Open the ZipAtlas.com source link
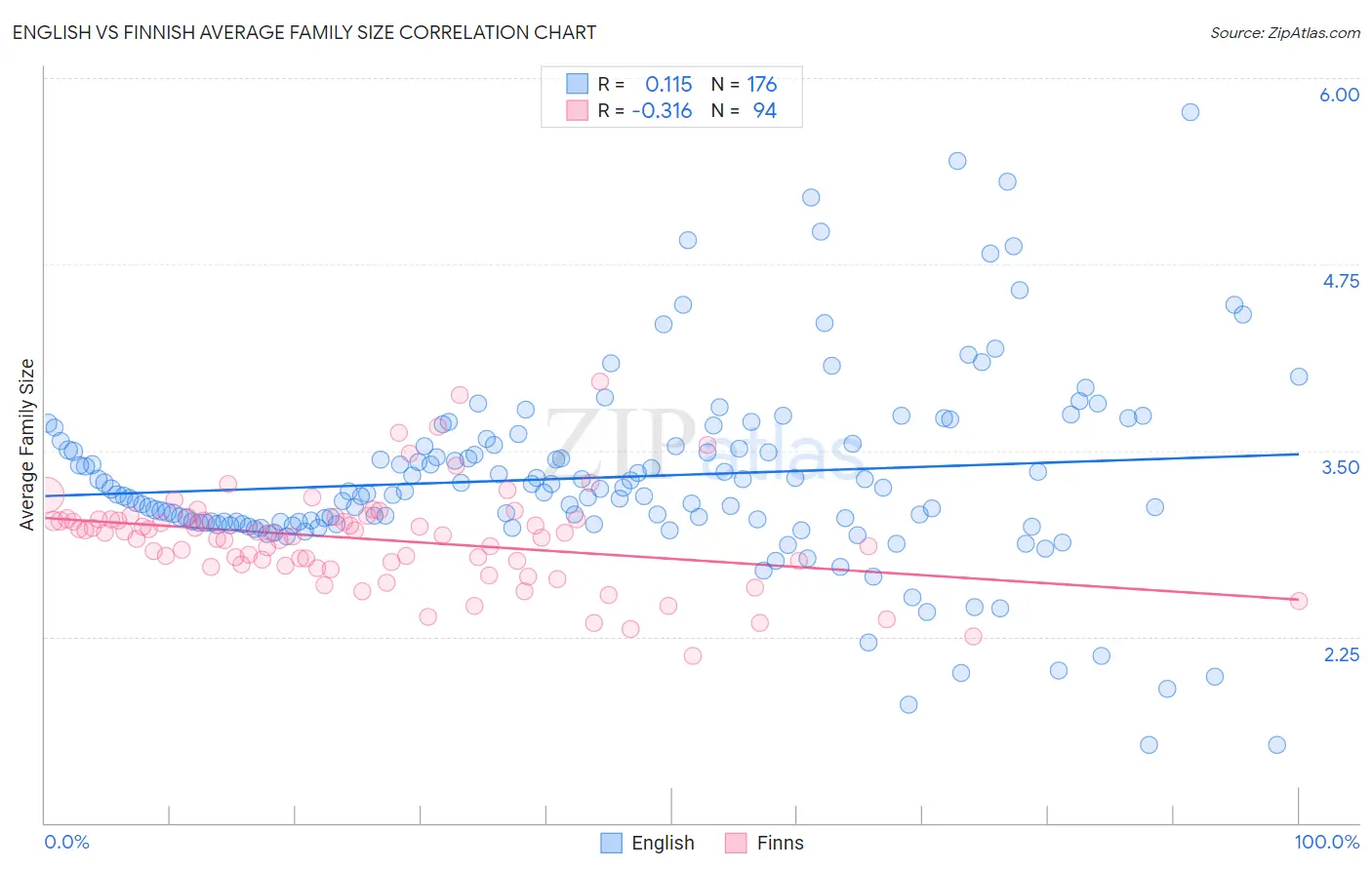 [1285, 32]
